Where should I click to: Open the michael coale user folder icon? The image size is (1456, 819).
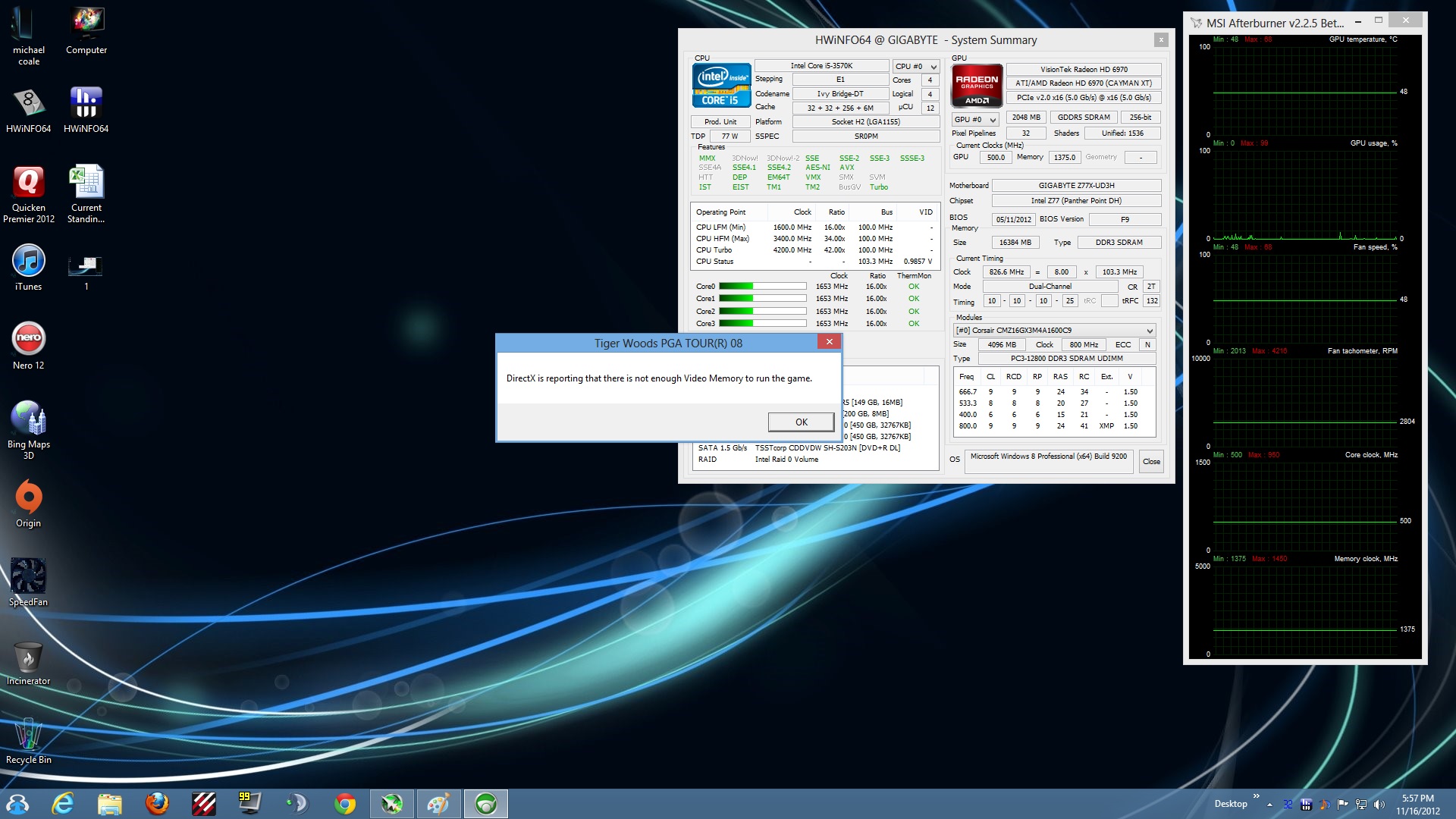[28, 34]
